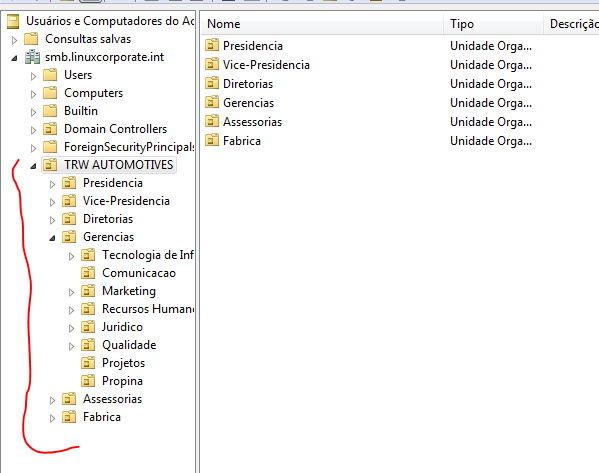Screen dimensions: 599x473
Task: Select the Domain Controllers tree label
Action: (x=115, y=129)
